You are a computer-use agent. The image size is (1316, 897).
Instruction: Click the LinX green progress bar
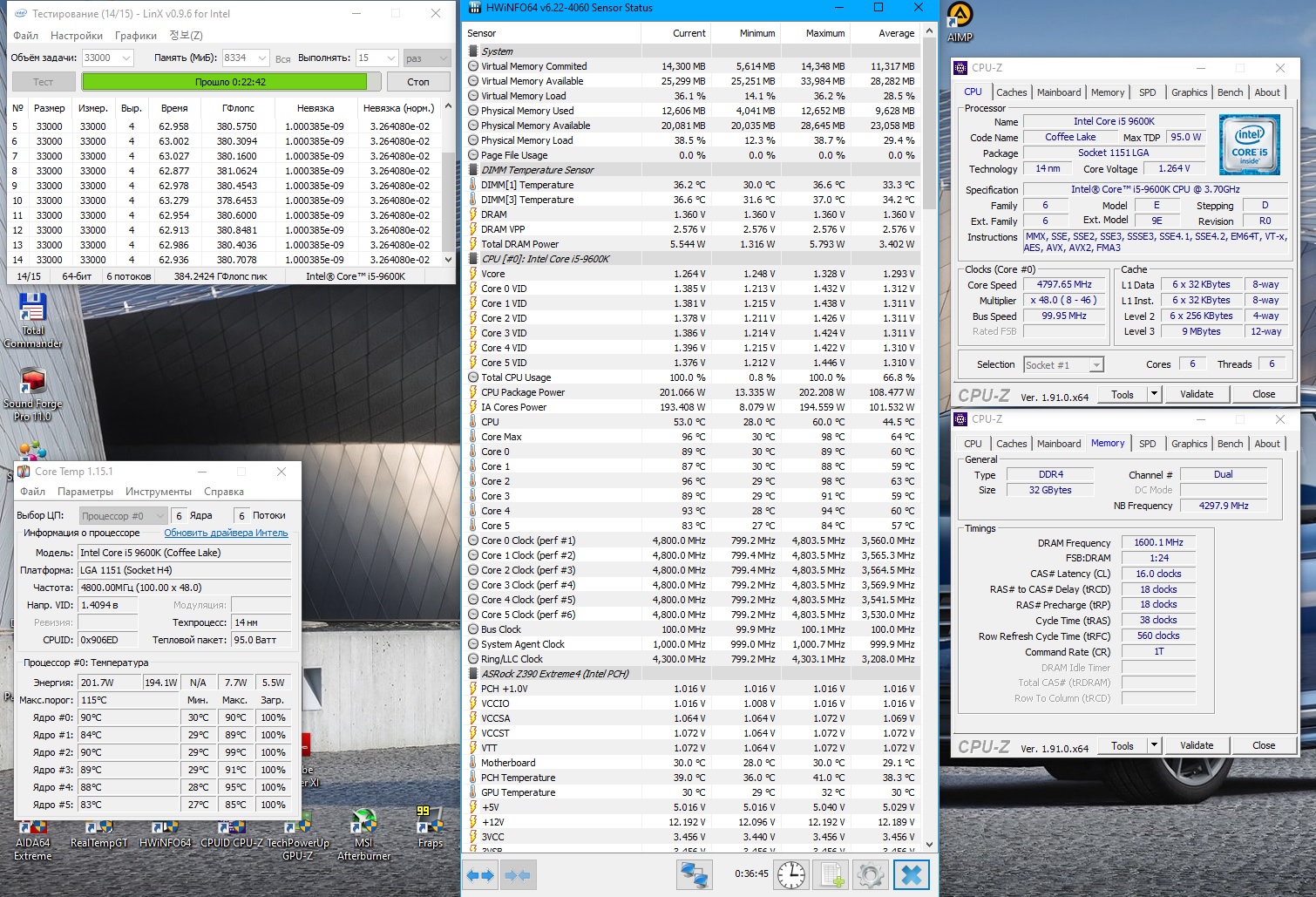pyautogui.click(x=231, y=82)
